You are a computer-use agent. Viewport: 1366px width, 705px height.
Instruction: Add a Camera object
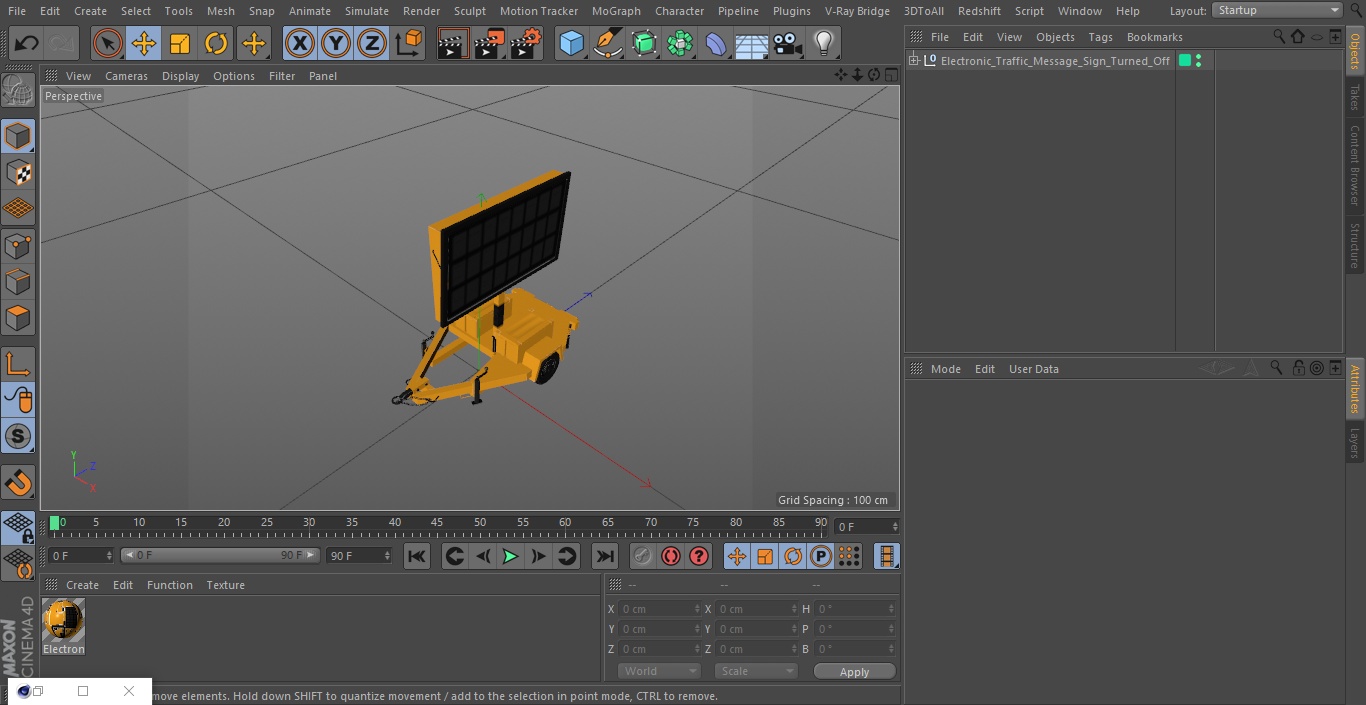point(788,44)
